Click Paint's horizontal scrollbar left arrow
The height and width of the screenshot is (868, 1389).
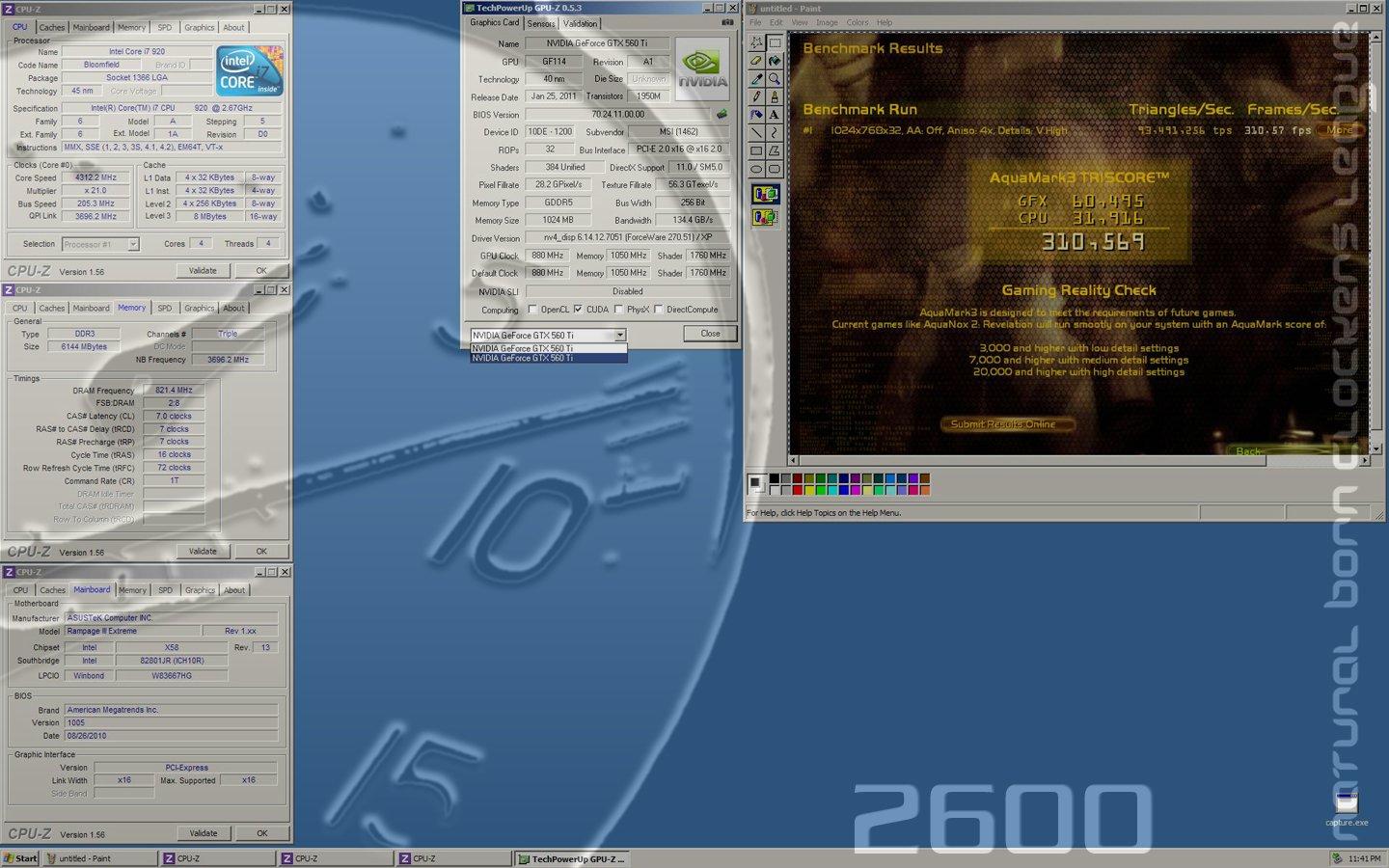pos(794,461)
